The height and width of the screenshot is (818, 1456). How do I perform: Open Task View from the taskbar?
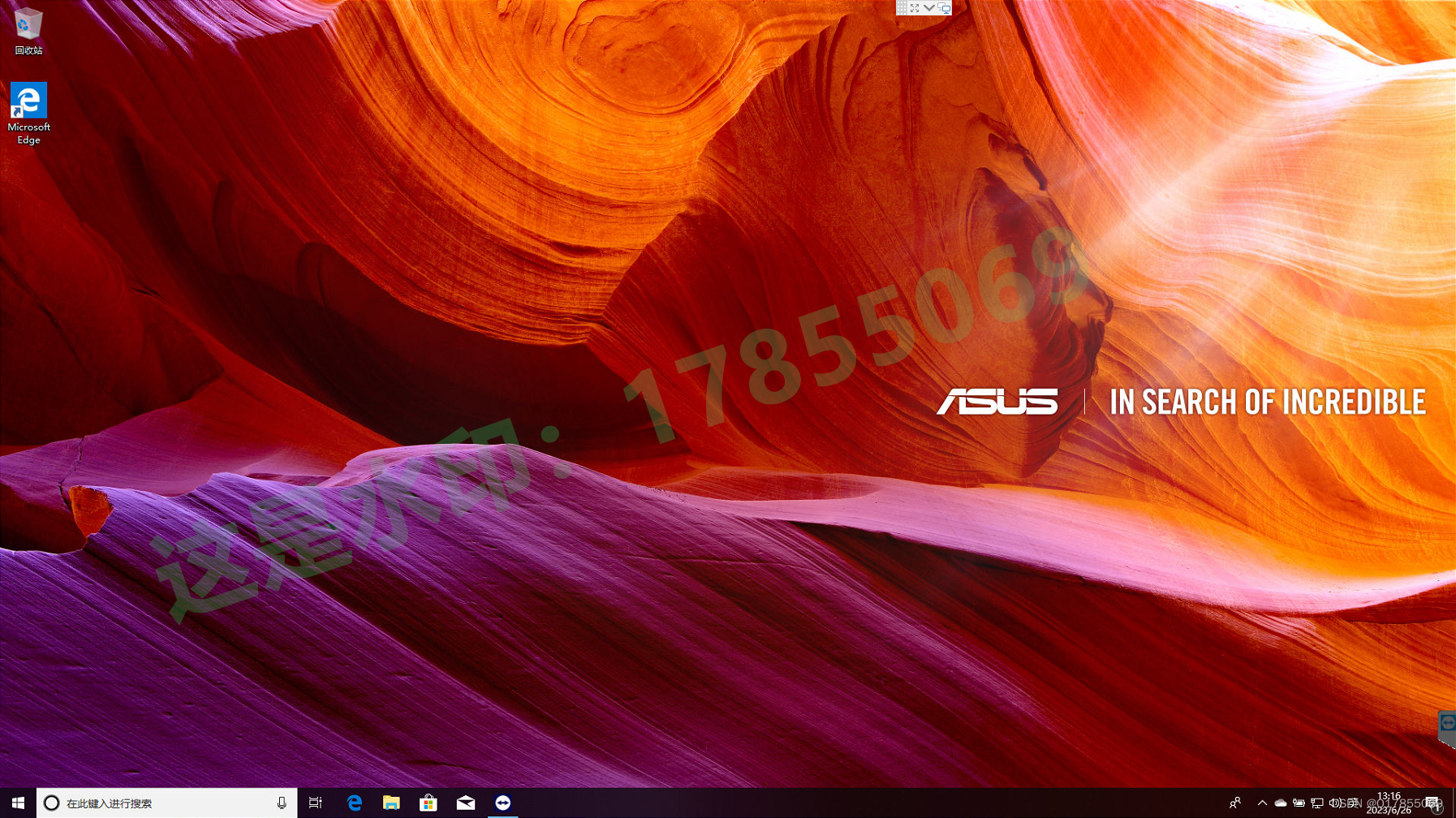pos(316,803)
